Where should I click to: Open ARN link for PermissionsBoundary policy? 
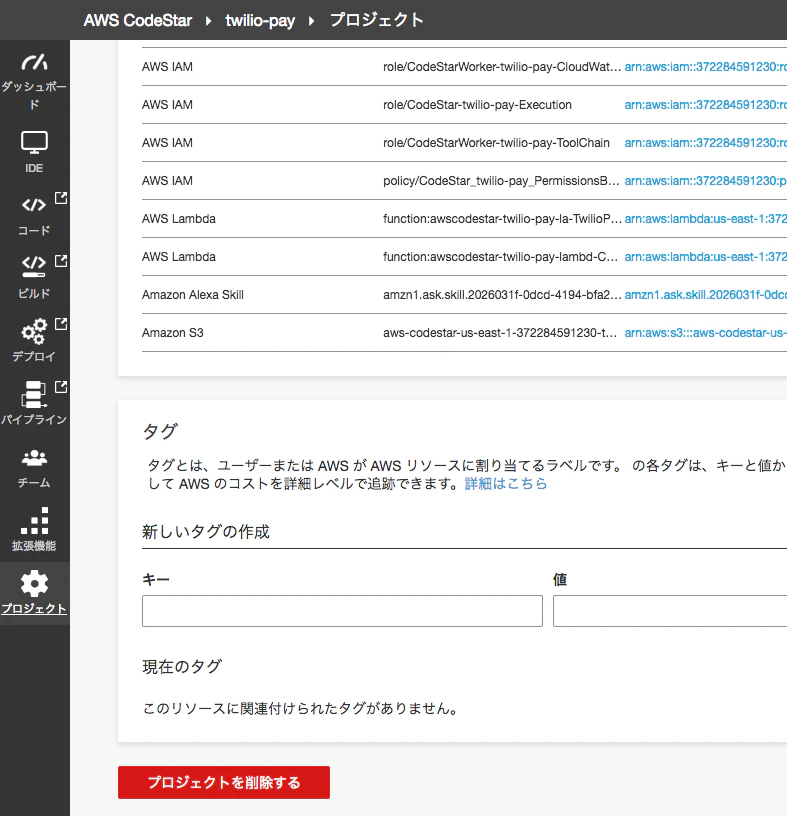click(705, 181)
